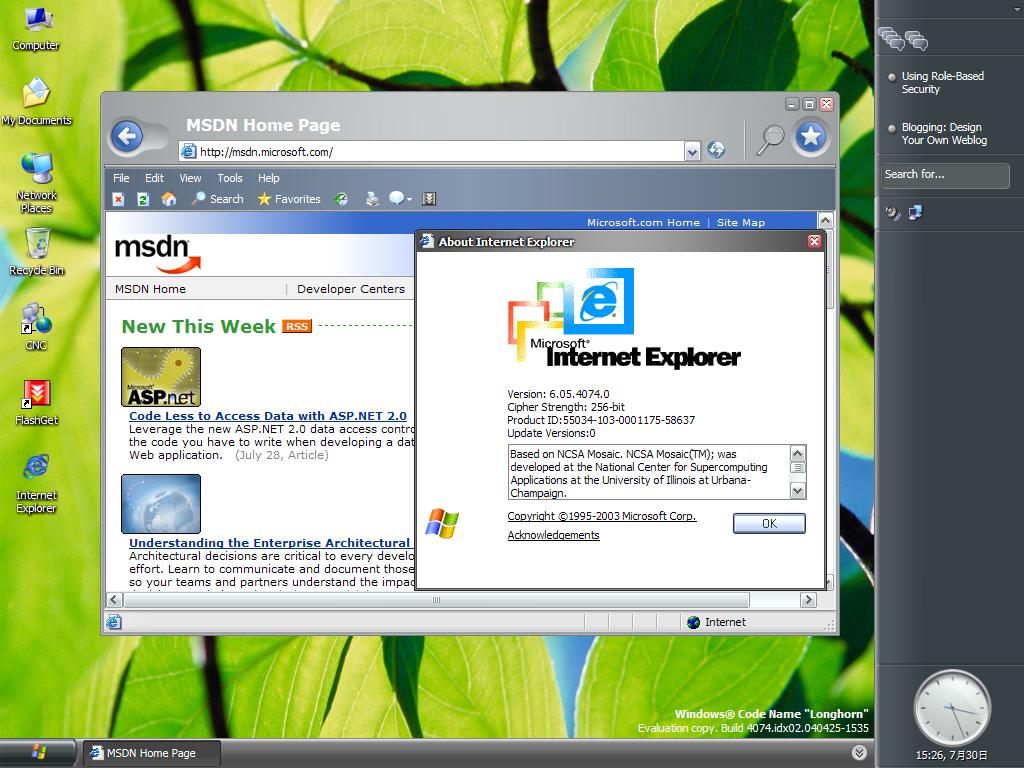Click the magnifier search icon beside star
This screenshot has height=768, width=1024.
click(x=769, y=139)
